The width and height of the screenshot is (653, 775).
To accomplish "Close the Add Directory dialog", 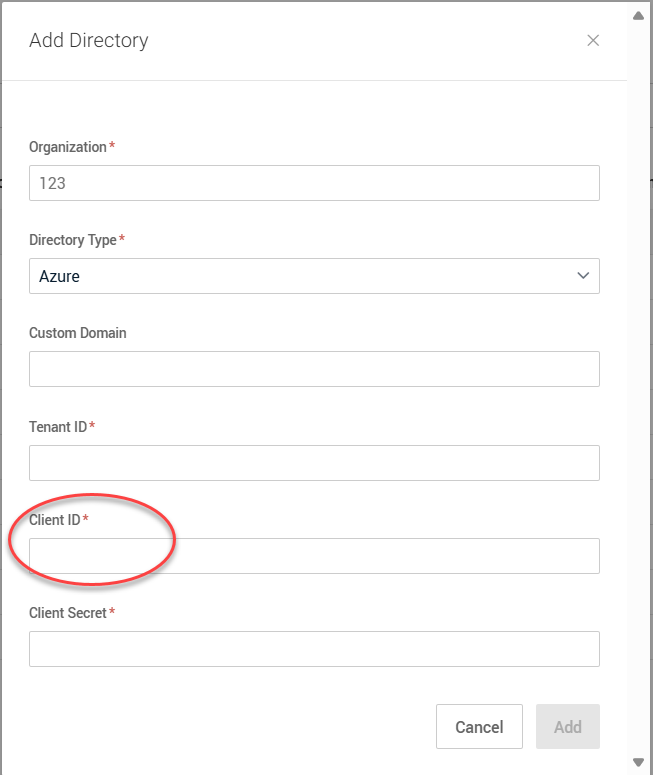I will [593, 41].
